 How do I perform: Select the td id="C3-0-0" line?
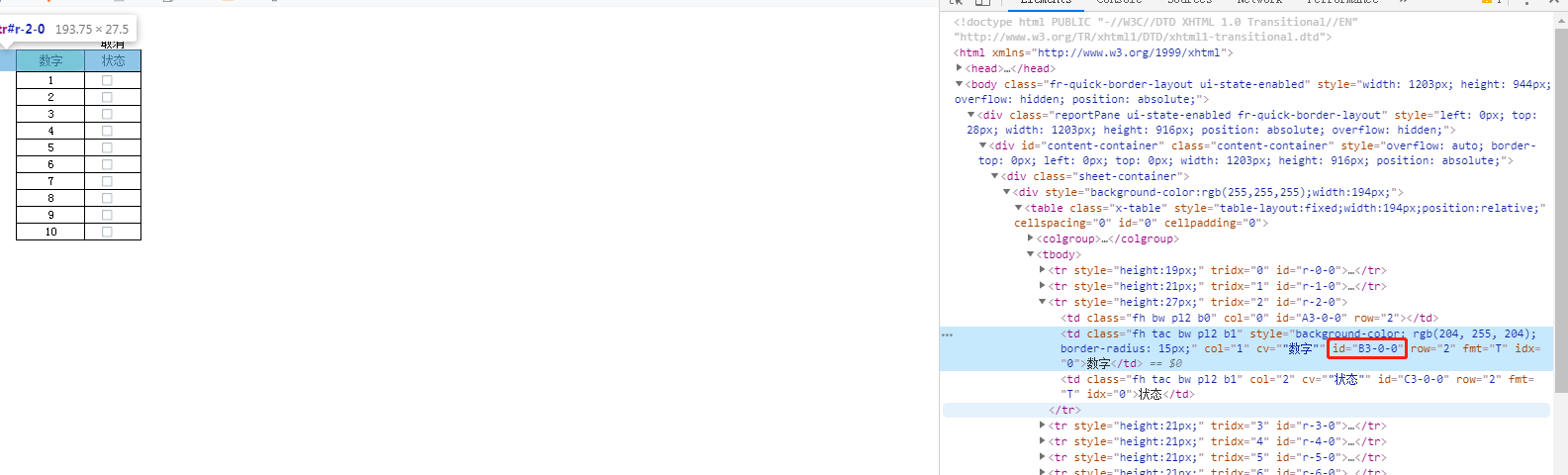click(x=1298, y=386)
